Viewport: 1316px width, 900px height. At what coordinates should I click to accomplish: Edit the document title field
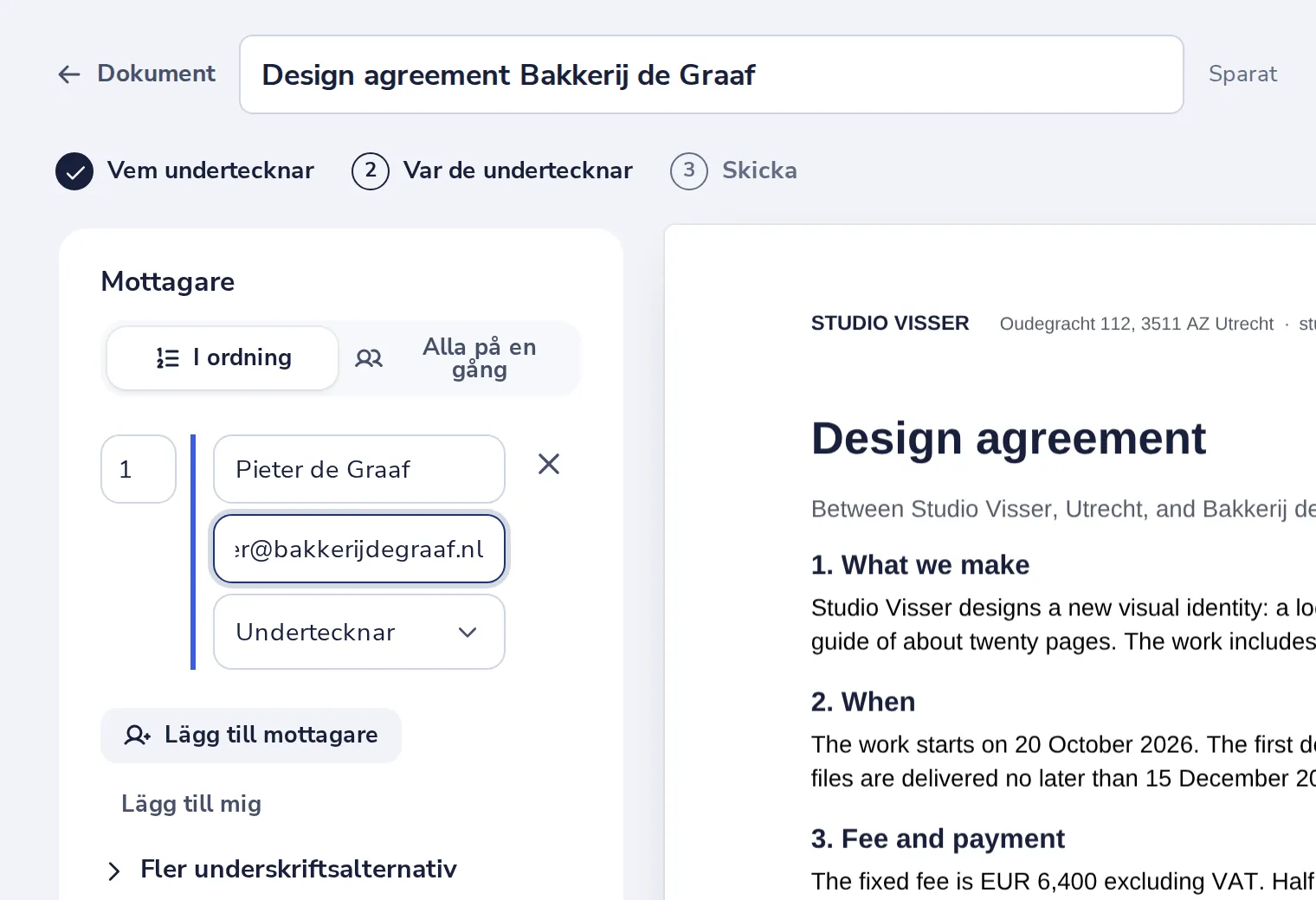(712, 74)
